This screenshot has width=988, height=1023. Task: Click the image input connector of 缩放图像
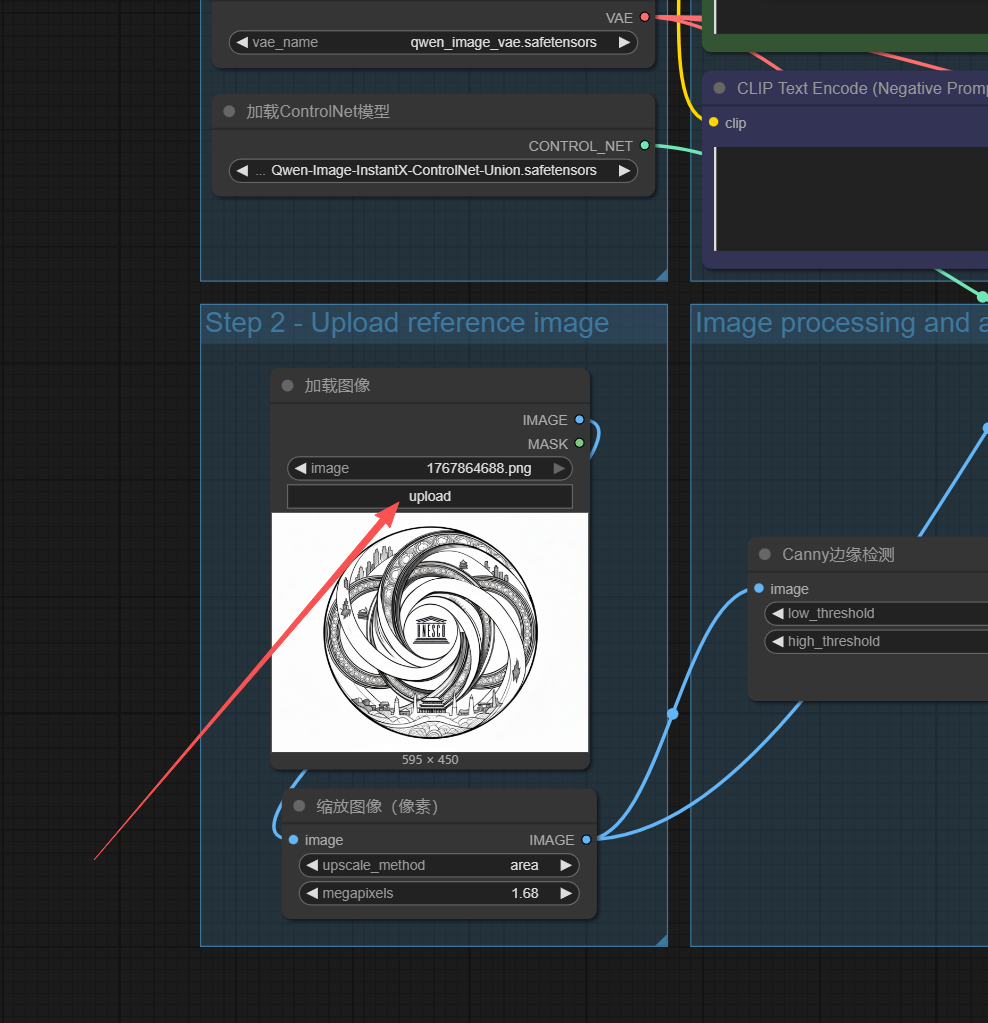tap(294, 840)
